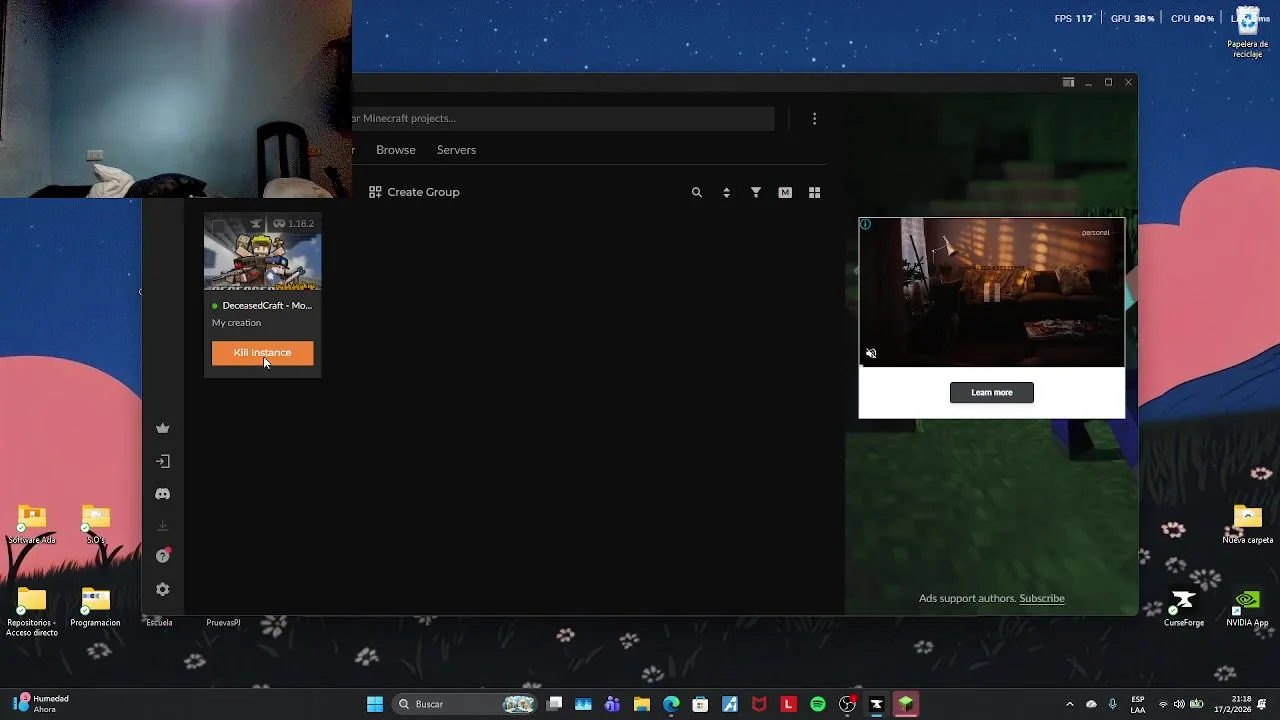Kill the DeceasedCraft instance
Screen dimensions: 1280x720
click(262, 353)
